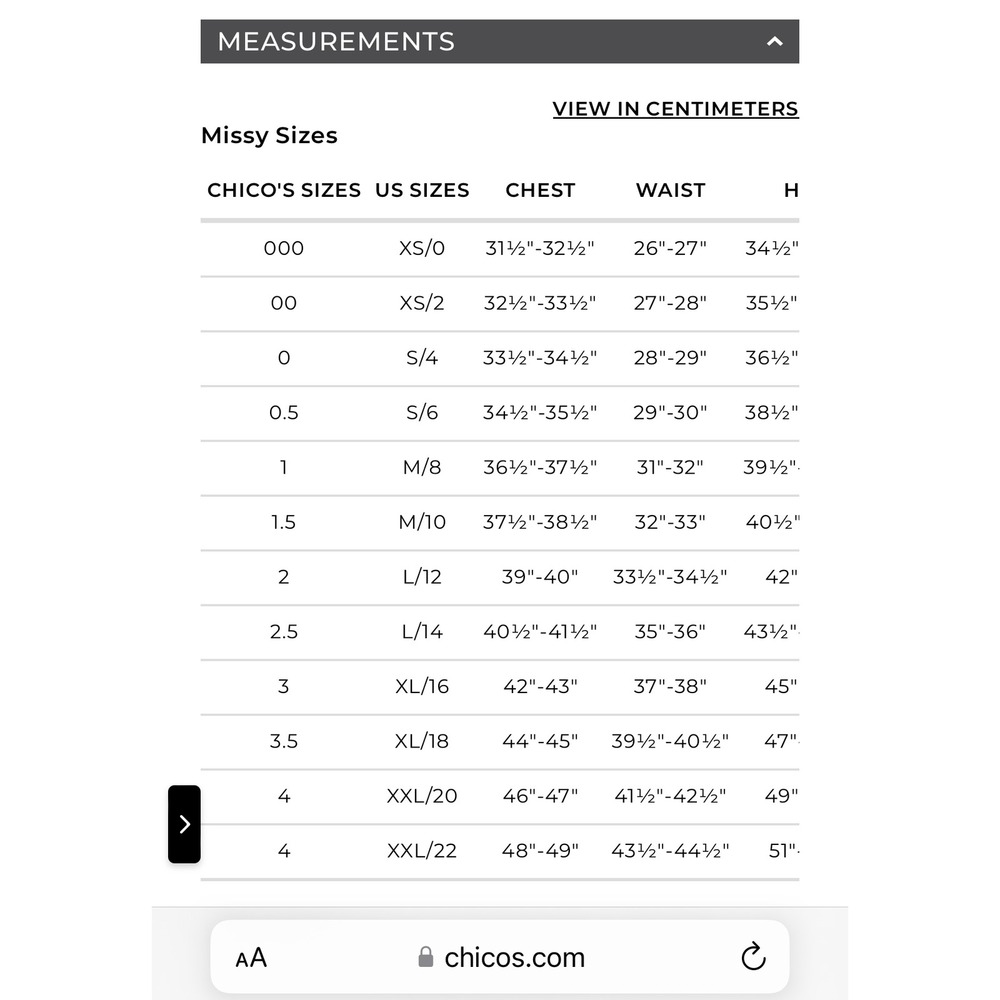Tap the chicos.com address field
Image resolution: width=1000 pixels, height=1000 pixels.
(x=514, y=958)
